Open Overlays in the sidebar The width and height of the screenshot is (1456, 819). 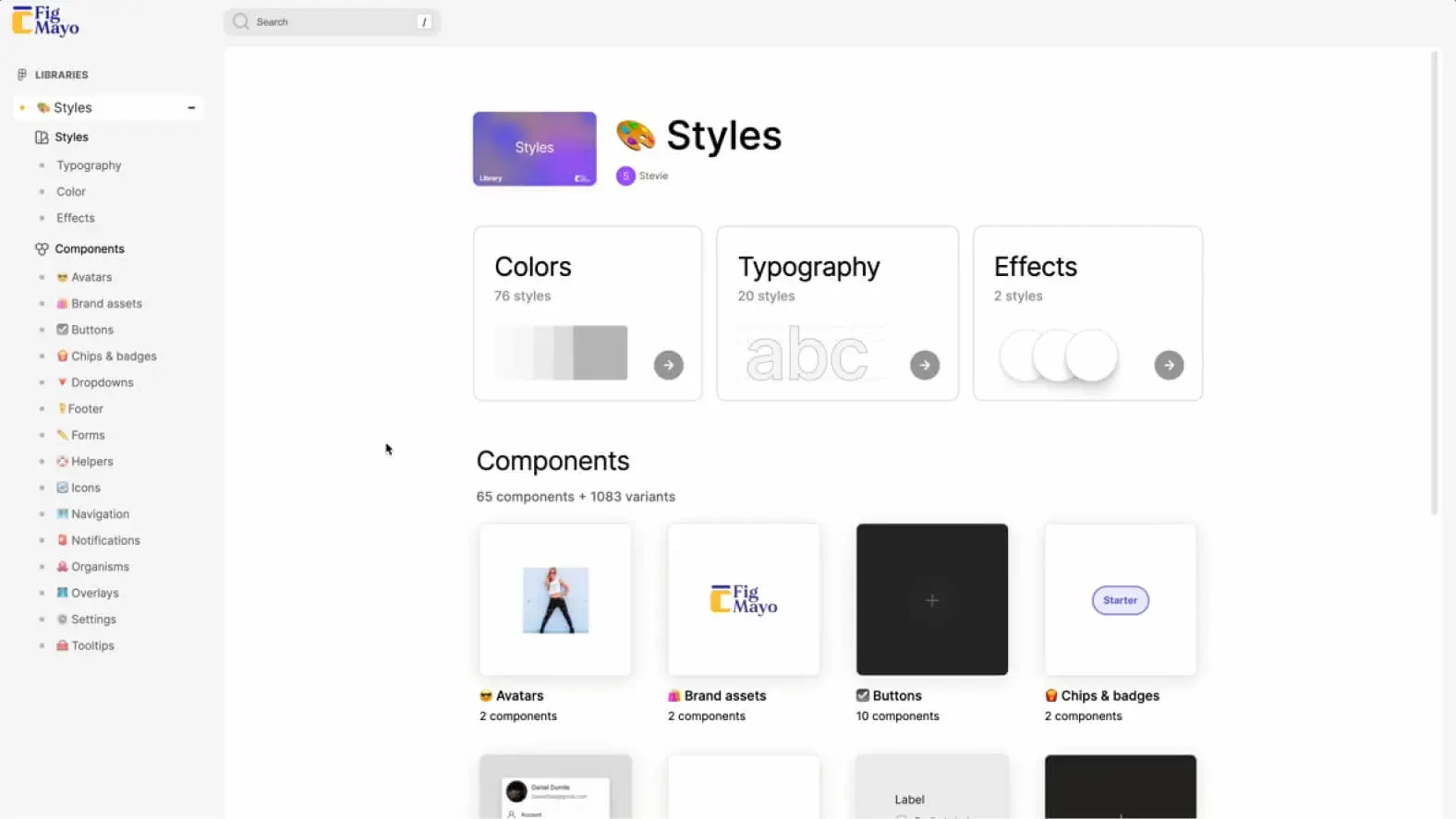88,593
